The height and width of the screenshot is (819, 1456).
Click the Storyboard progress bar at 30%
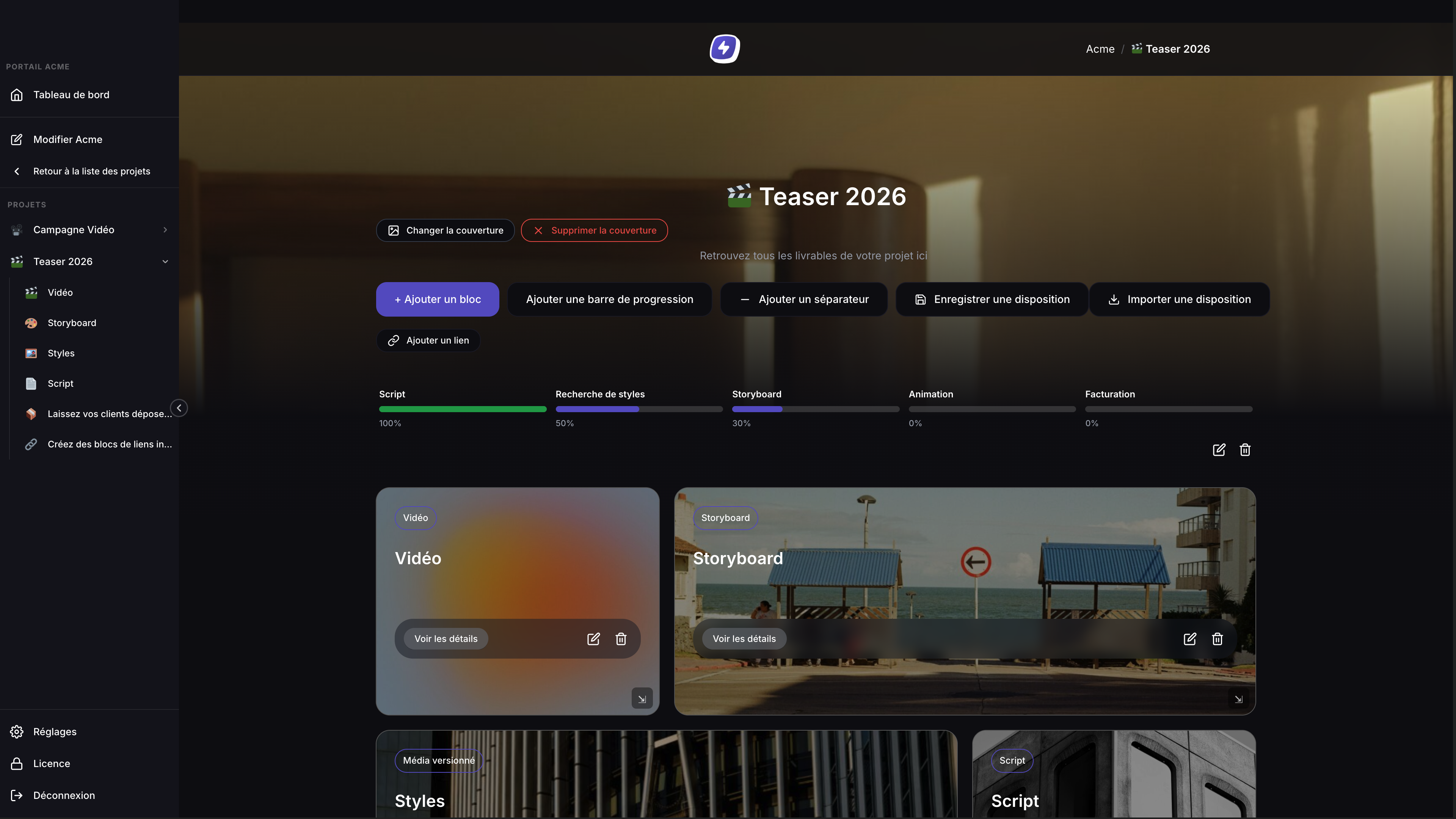tap(816, 409)
